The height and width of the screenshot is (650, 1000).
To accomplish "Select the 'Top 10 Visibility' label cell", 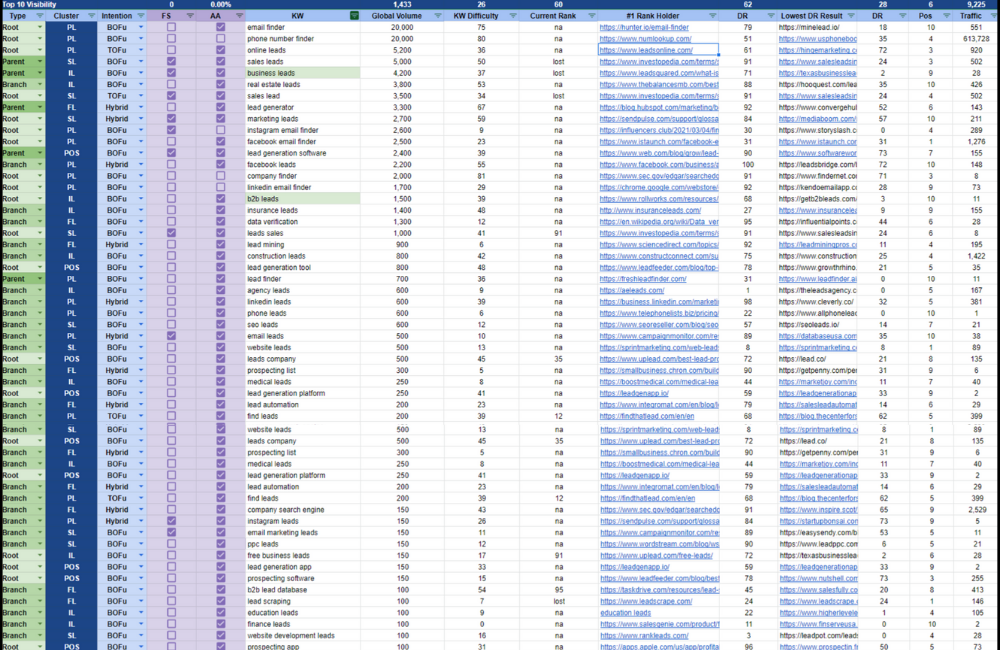I will point(29,4).
